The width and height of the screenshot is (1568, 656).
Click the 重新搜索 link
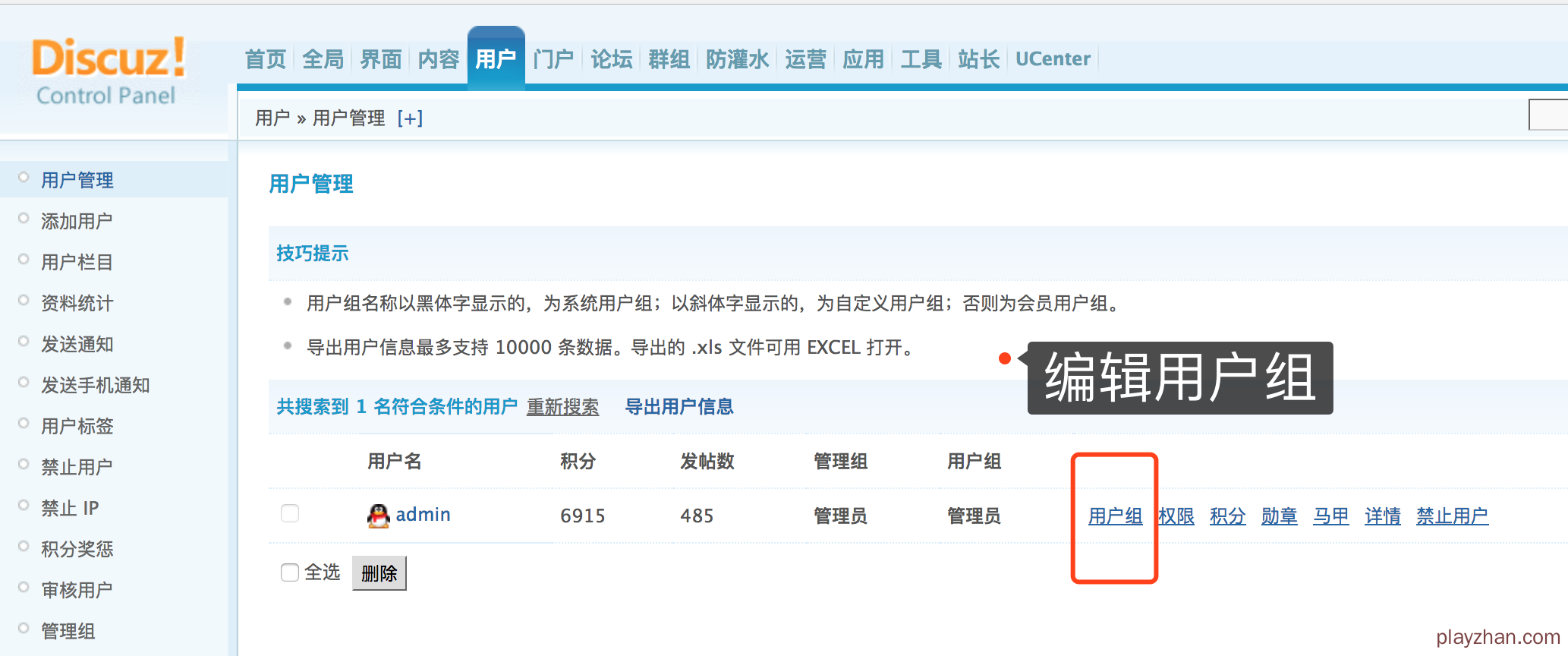(562, 407)
